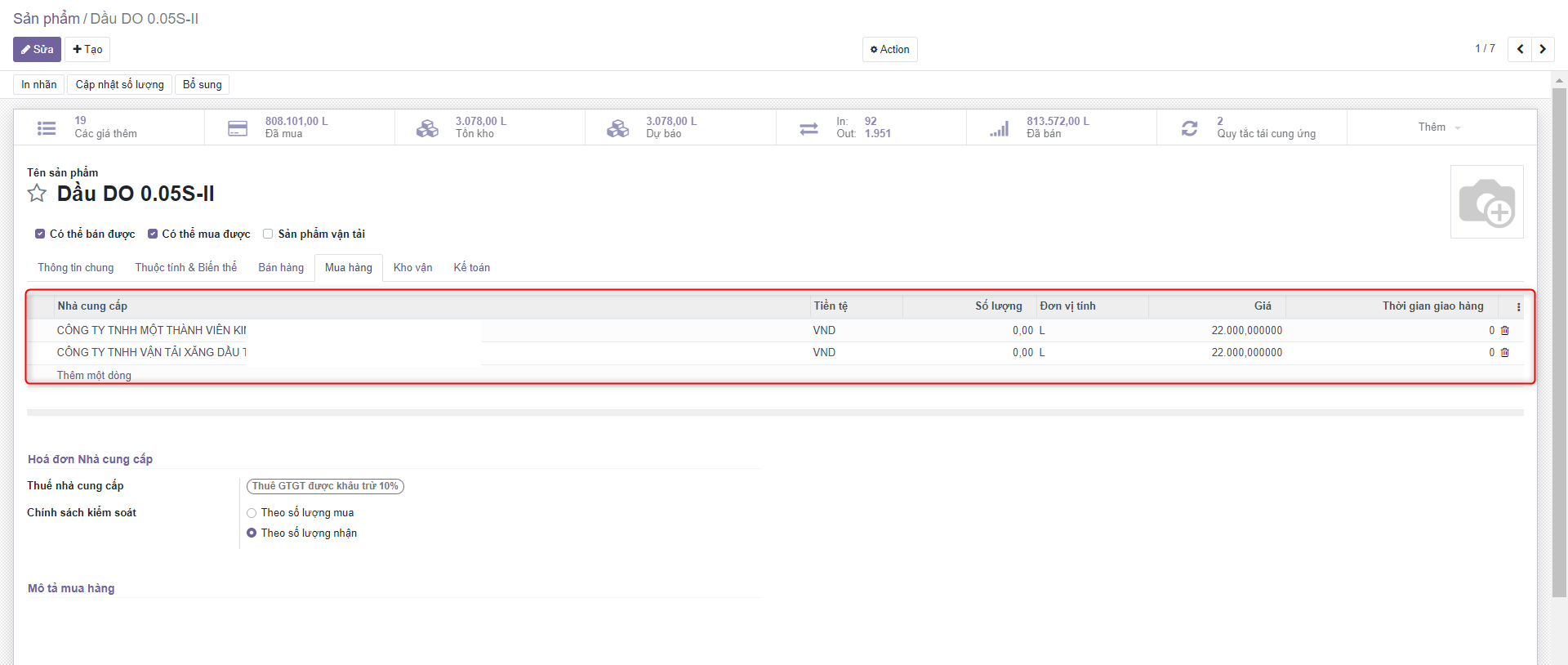This screenshot has height=665, width=1568.
Task: Open the 'Đã mua' purchased stat button
Action: click(299, 127)
